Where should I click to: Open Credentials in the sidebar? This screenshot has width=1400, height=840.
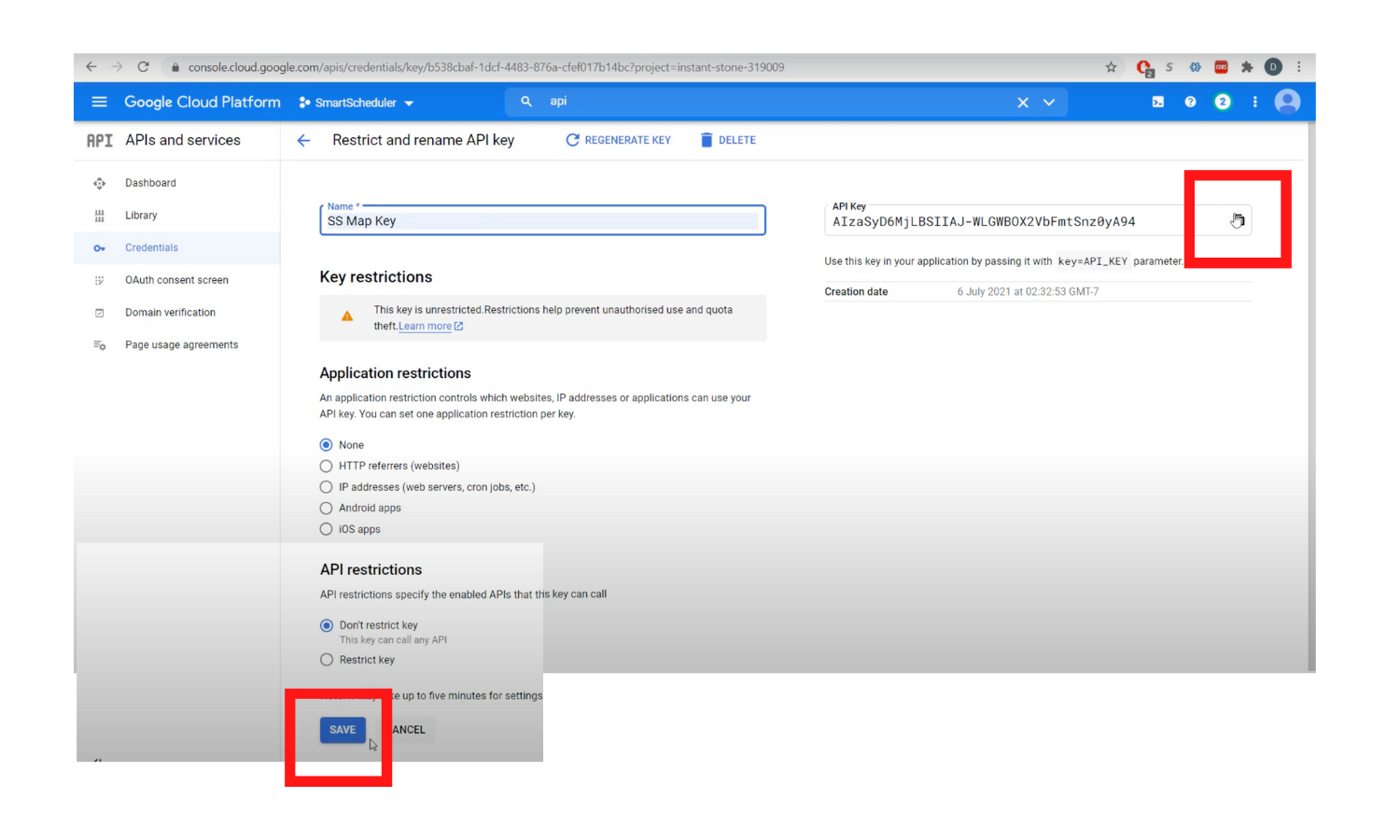151,248
